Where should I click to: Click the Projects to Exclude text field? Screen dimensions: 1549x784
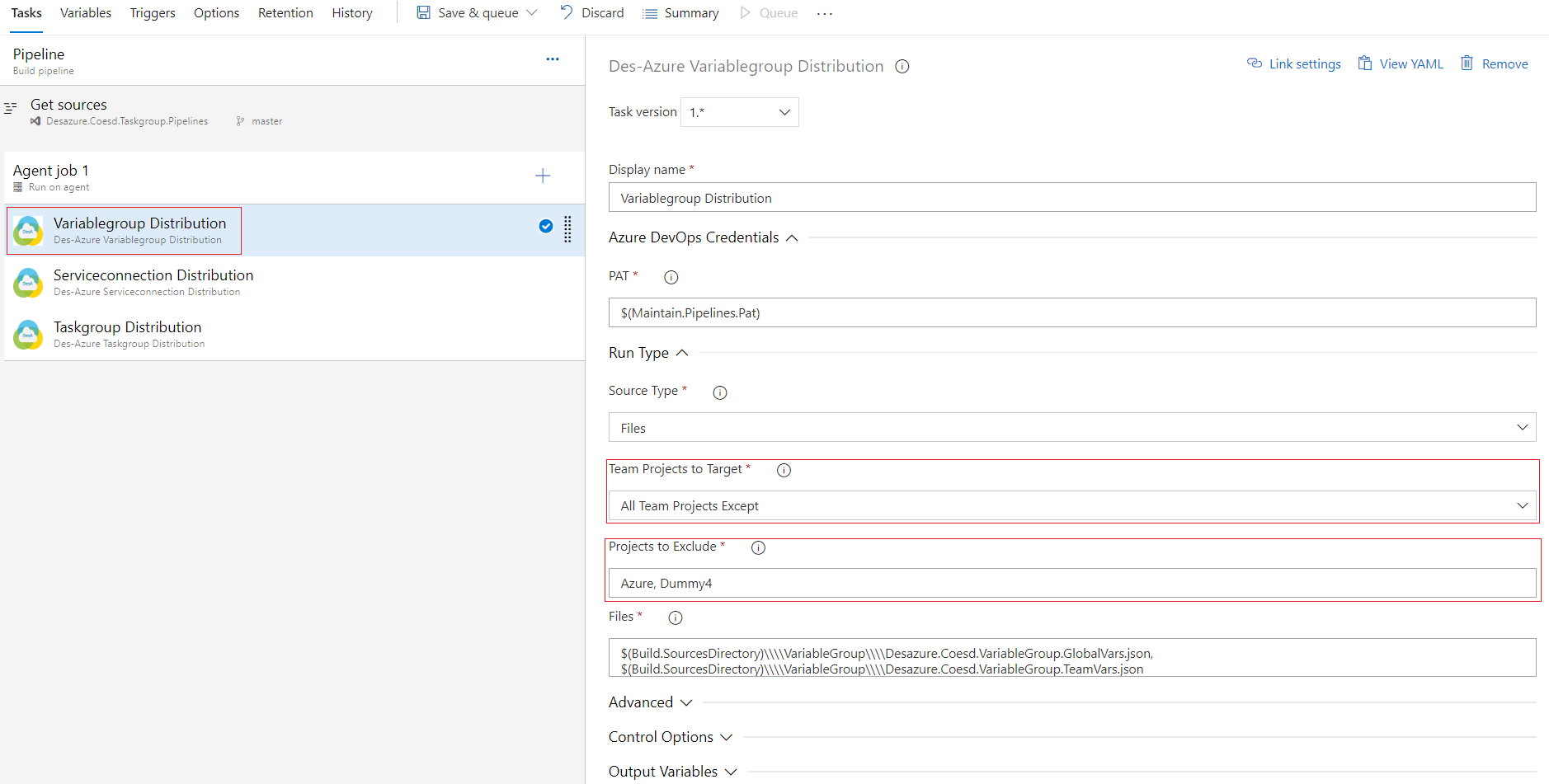(1071, 583)
